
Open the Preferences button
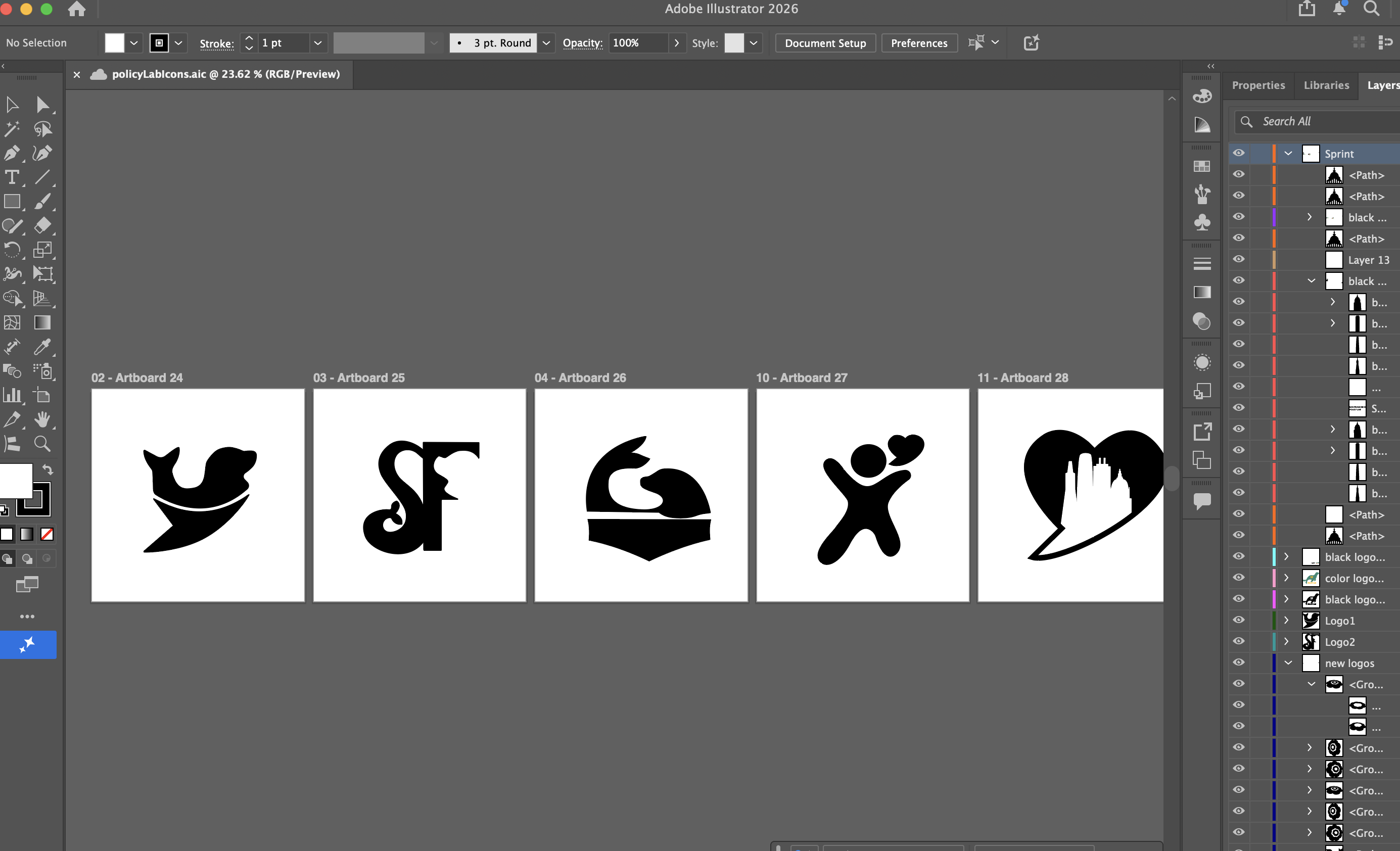919,43
